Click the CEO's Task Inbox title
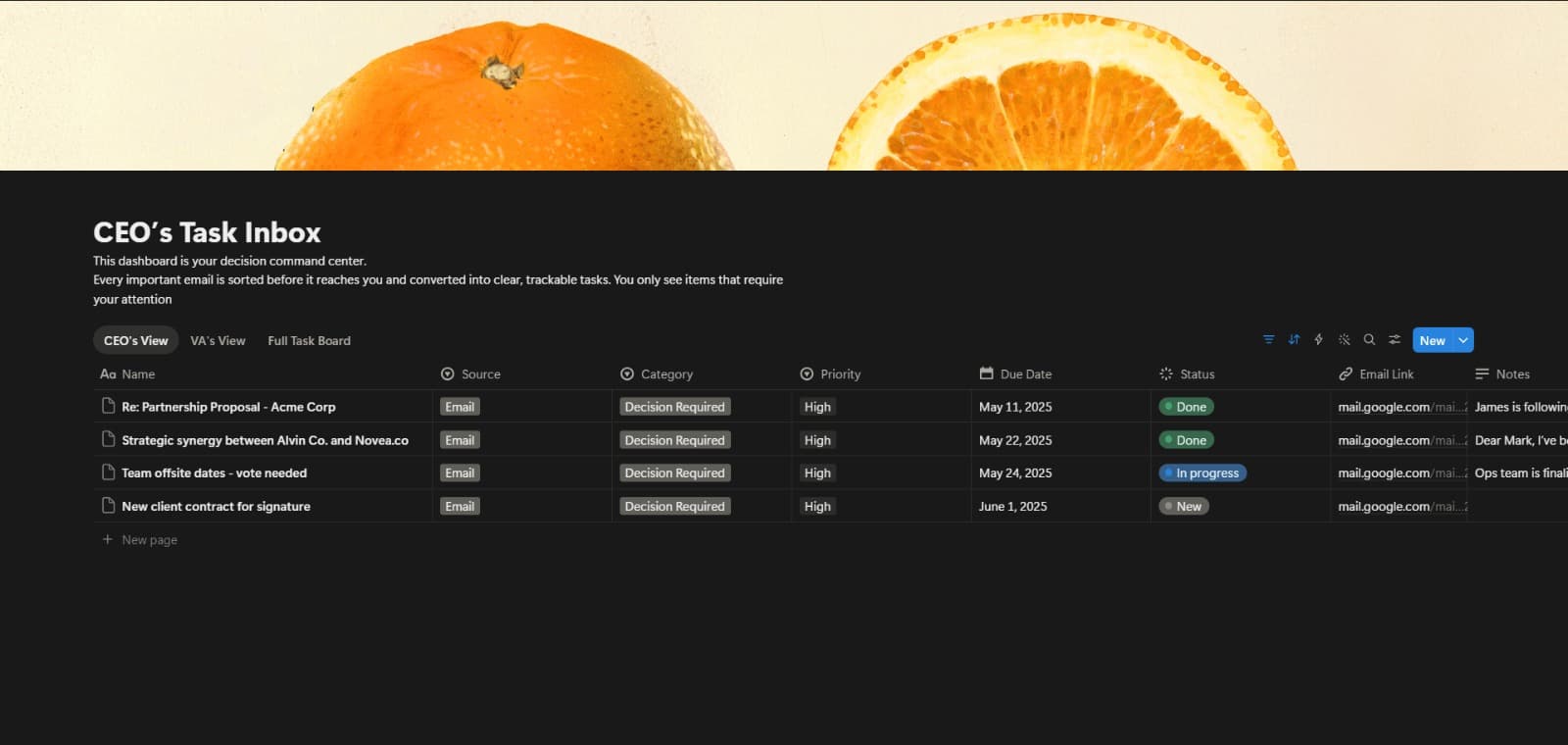This screenshot has height=745, width=1568. (x=207, y=232)
